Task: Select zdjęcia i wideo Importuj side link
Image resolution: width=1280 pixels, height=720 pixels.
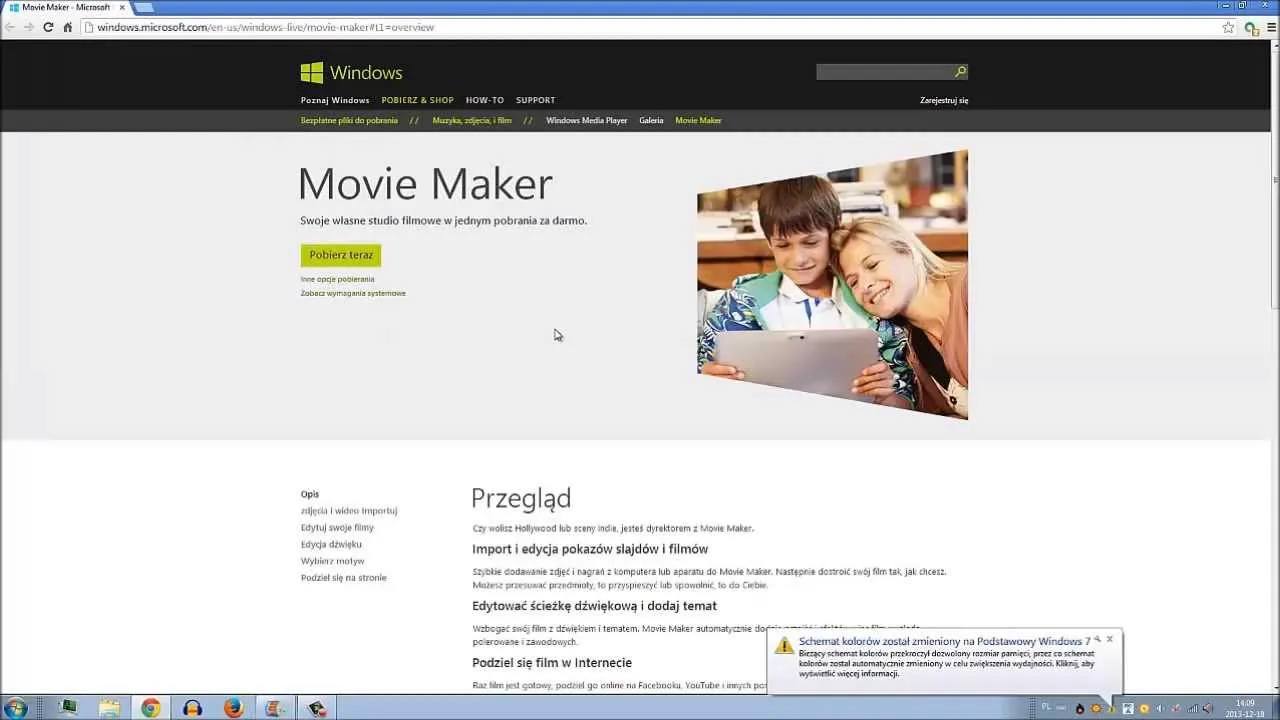Action: 349,511
